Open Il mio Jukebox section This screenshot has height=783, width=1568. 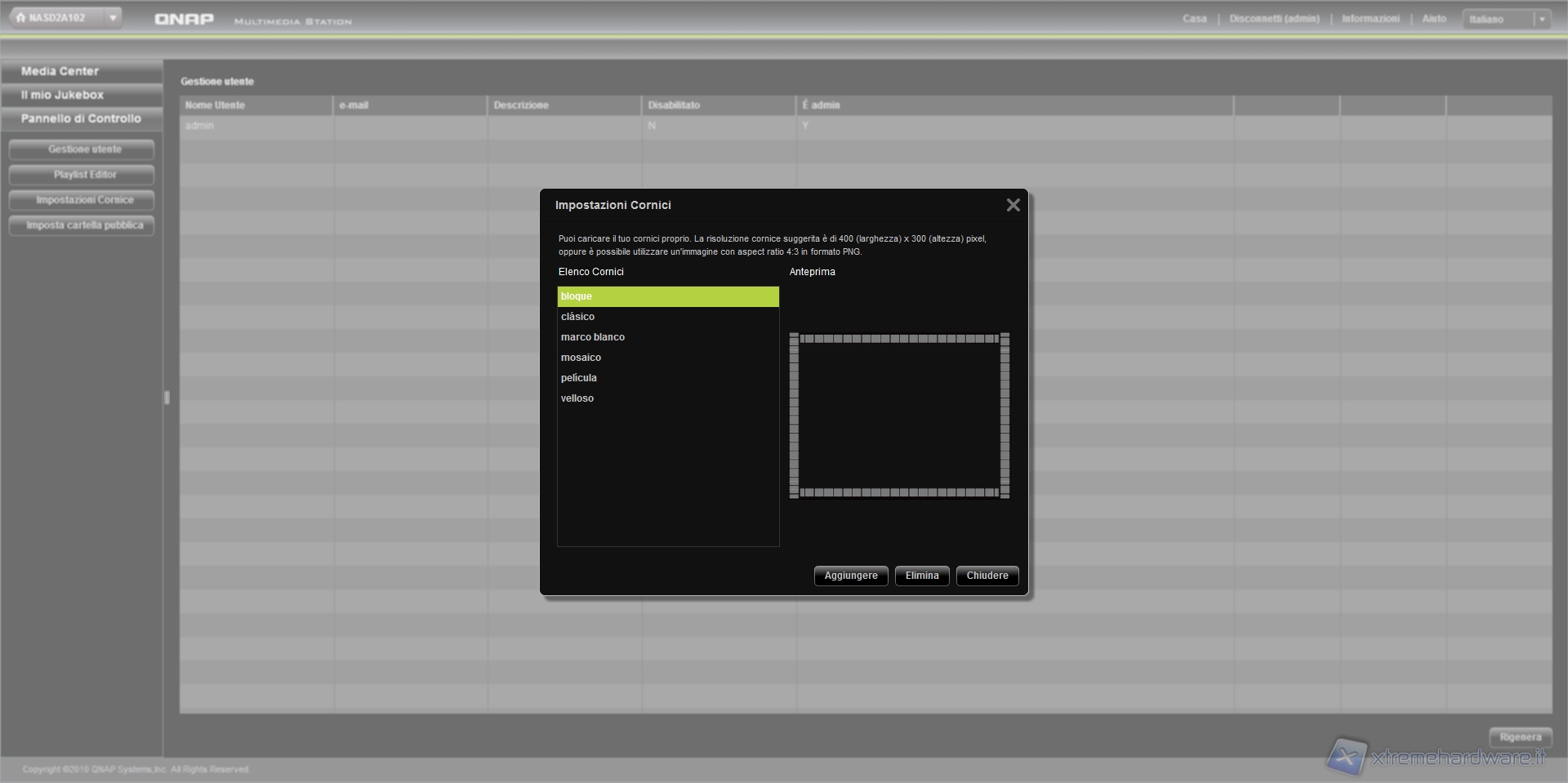[62, 95]
